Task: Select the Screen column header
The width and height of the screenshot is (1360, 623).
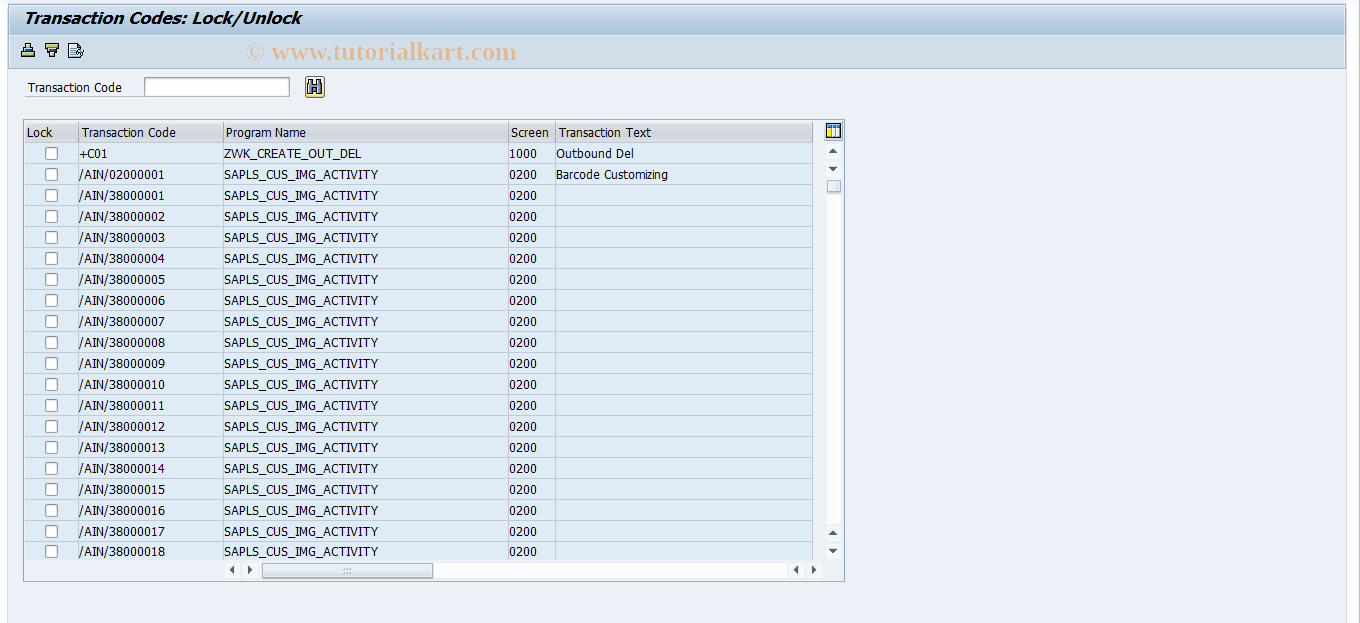Action: tap(530, 131)
